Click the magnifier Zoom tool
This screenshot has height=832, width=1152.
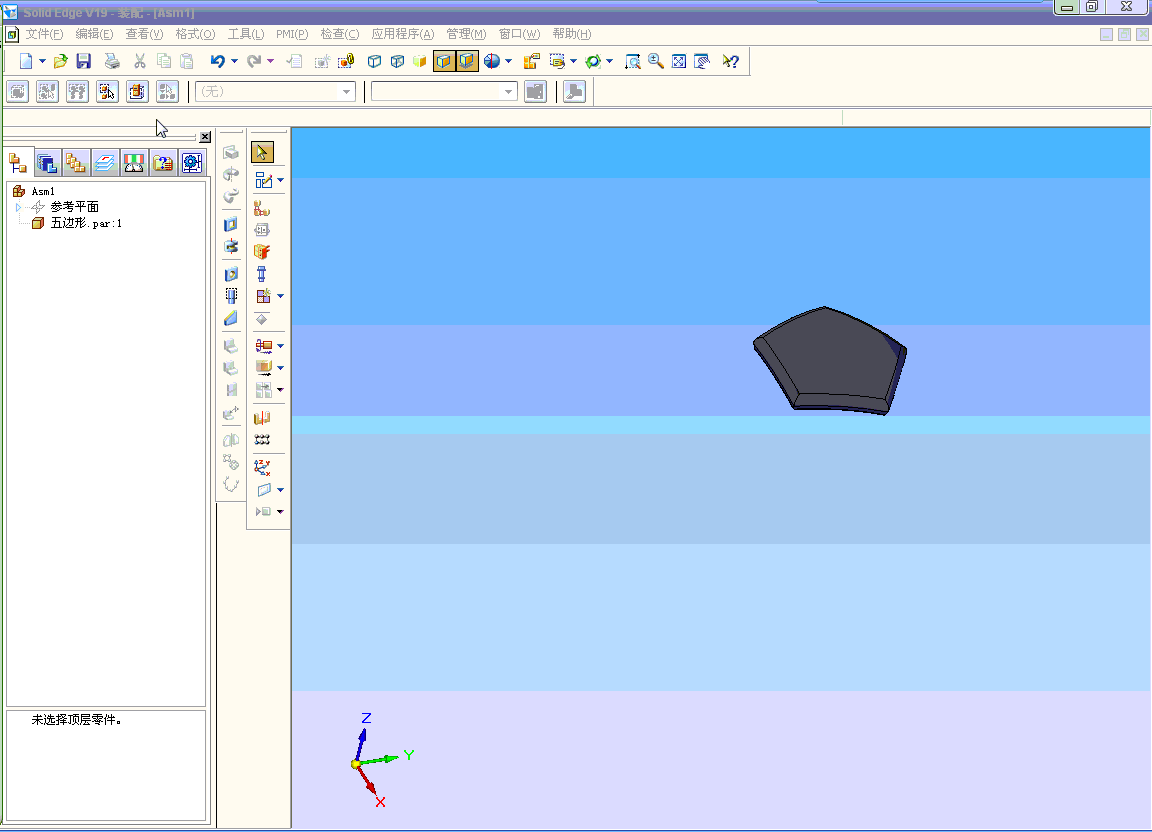[x=656, y=61]
